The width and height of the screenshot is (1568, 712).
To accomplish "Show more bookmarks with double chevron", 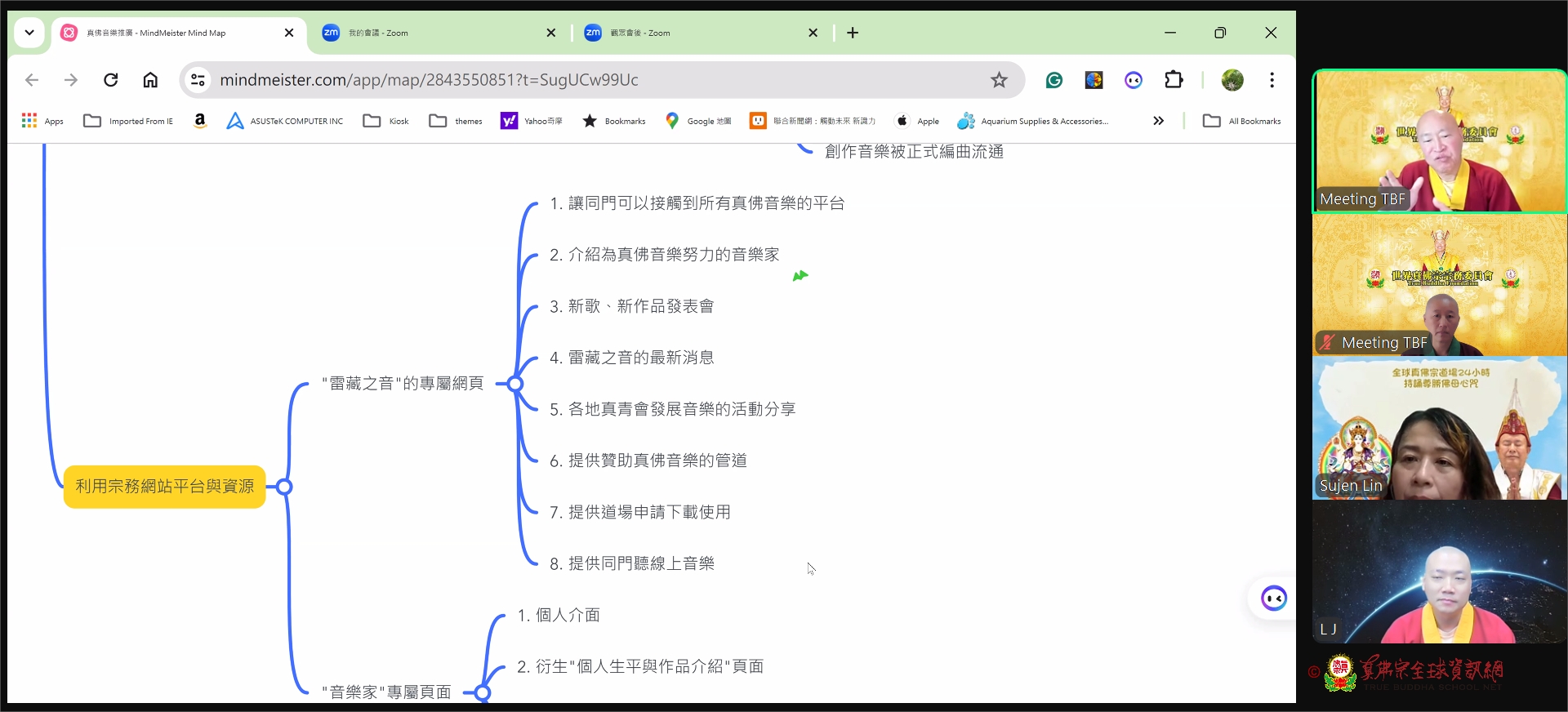I will tap(1158, 121).
